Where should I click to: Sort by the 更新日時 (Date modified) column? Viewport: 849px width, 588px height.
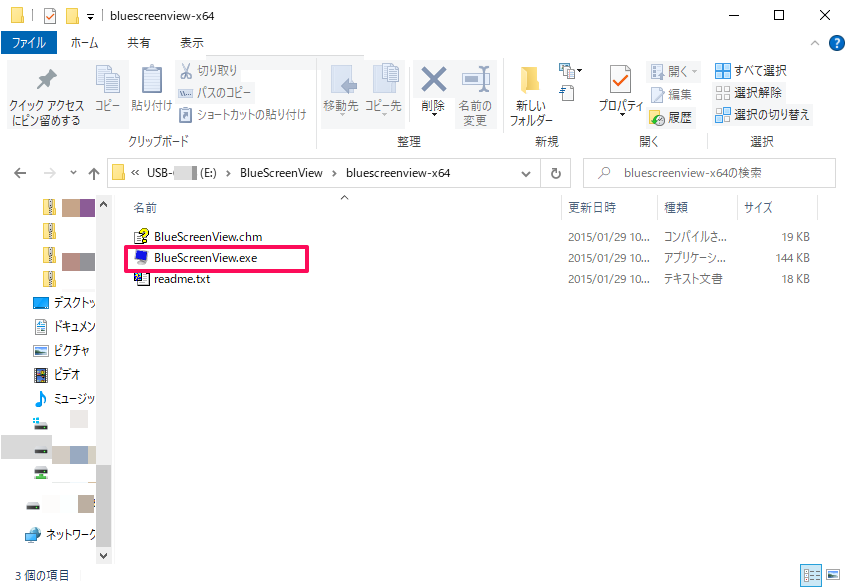tap(592, 208)
